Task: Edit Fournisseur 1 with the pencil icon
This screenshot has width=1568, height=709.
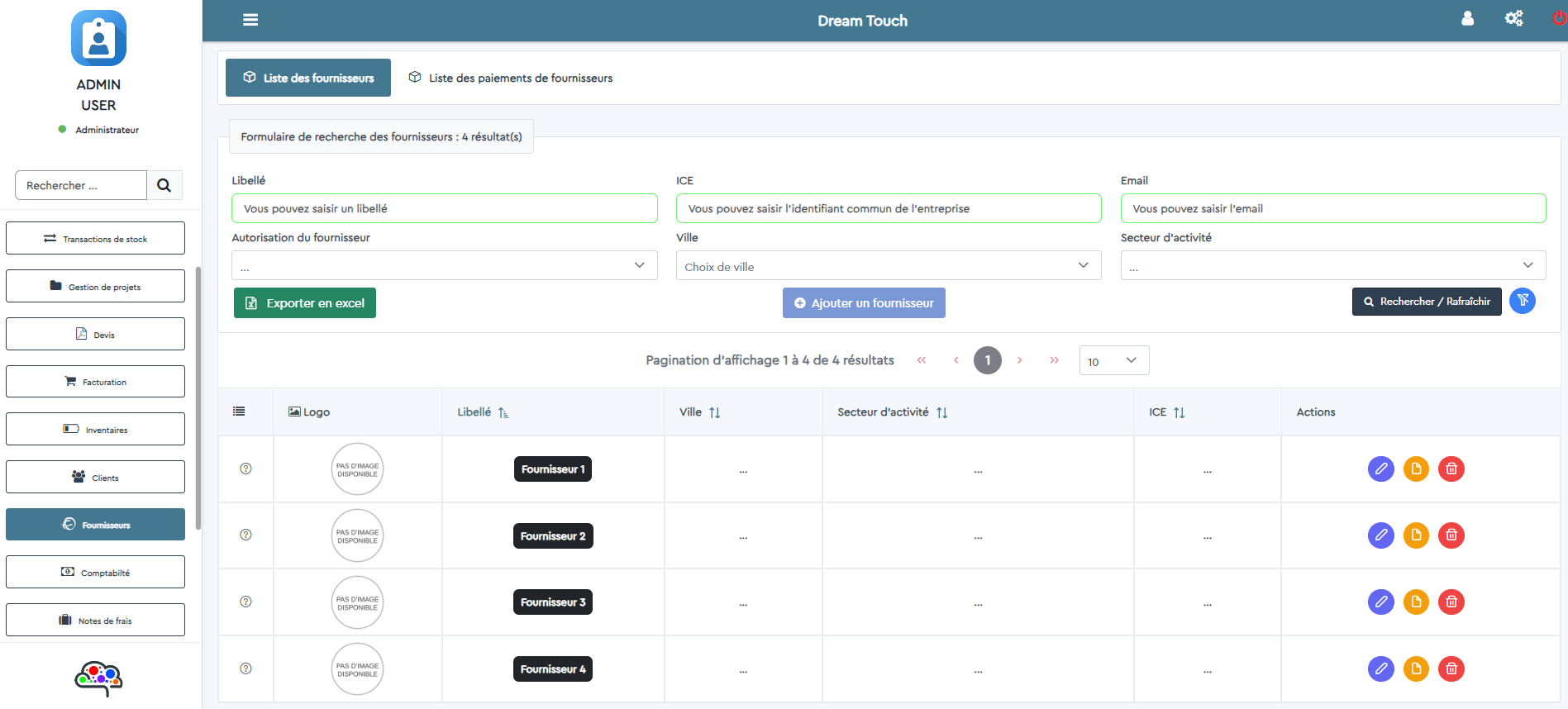Action: click(1380, 469)
